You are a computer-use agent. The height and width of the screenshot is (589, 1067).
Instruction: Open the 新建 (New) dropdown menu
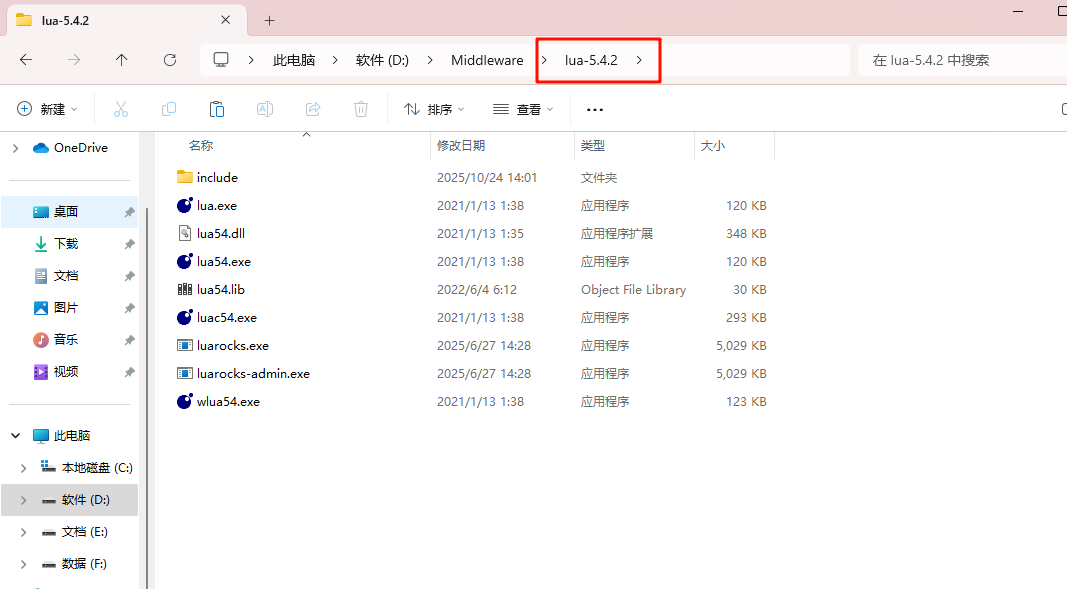point(48,109)
